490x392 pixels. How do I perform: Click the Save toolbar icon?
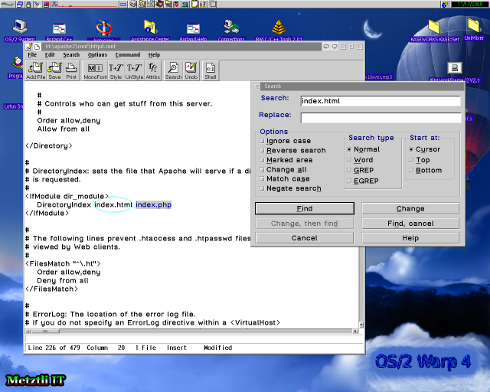click(55, 70)
